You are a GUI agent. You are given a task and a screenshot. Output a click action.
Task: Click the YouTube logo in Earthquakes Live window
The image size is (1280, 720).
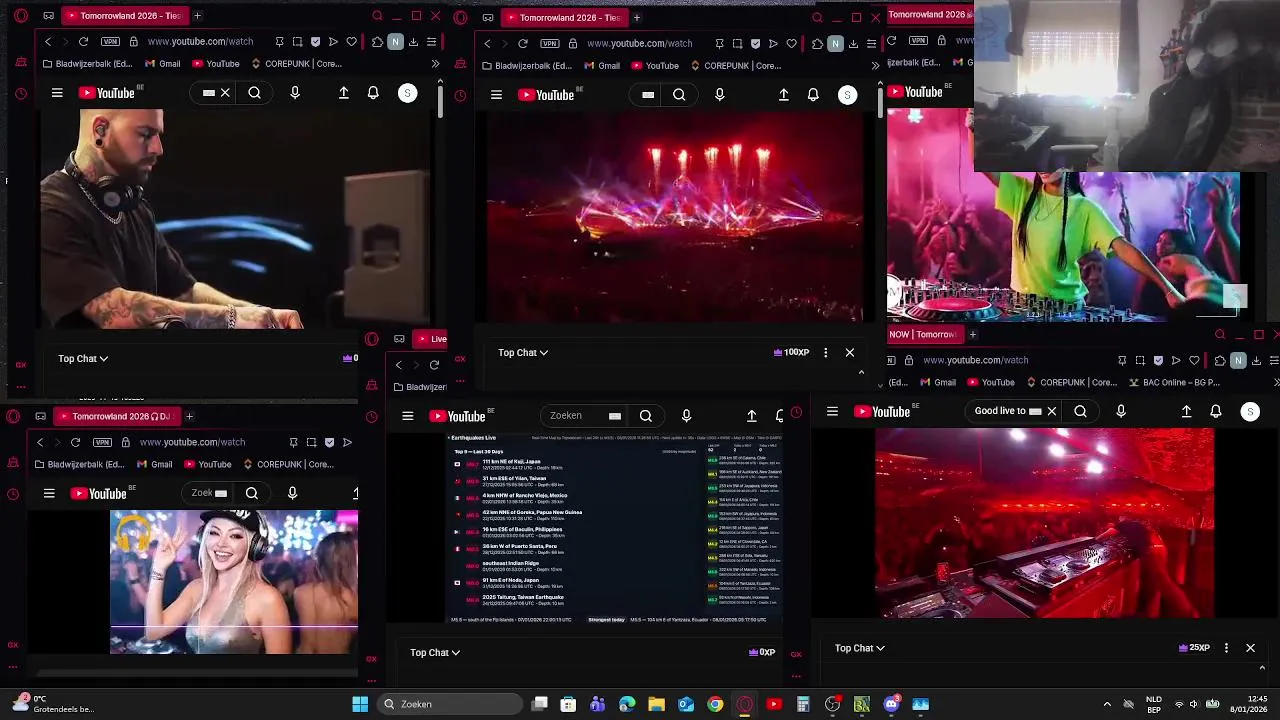[x=459, y=416]
